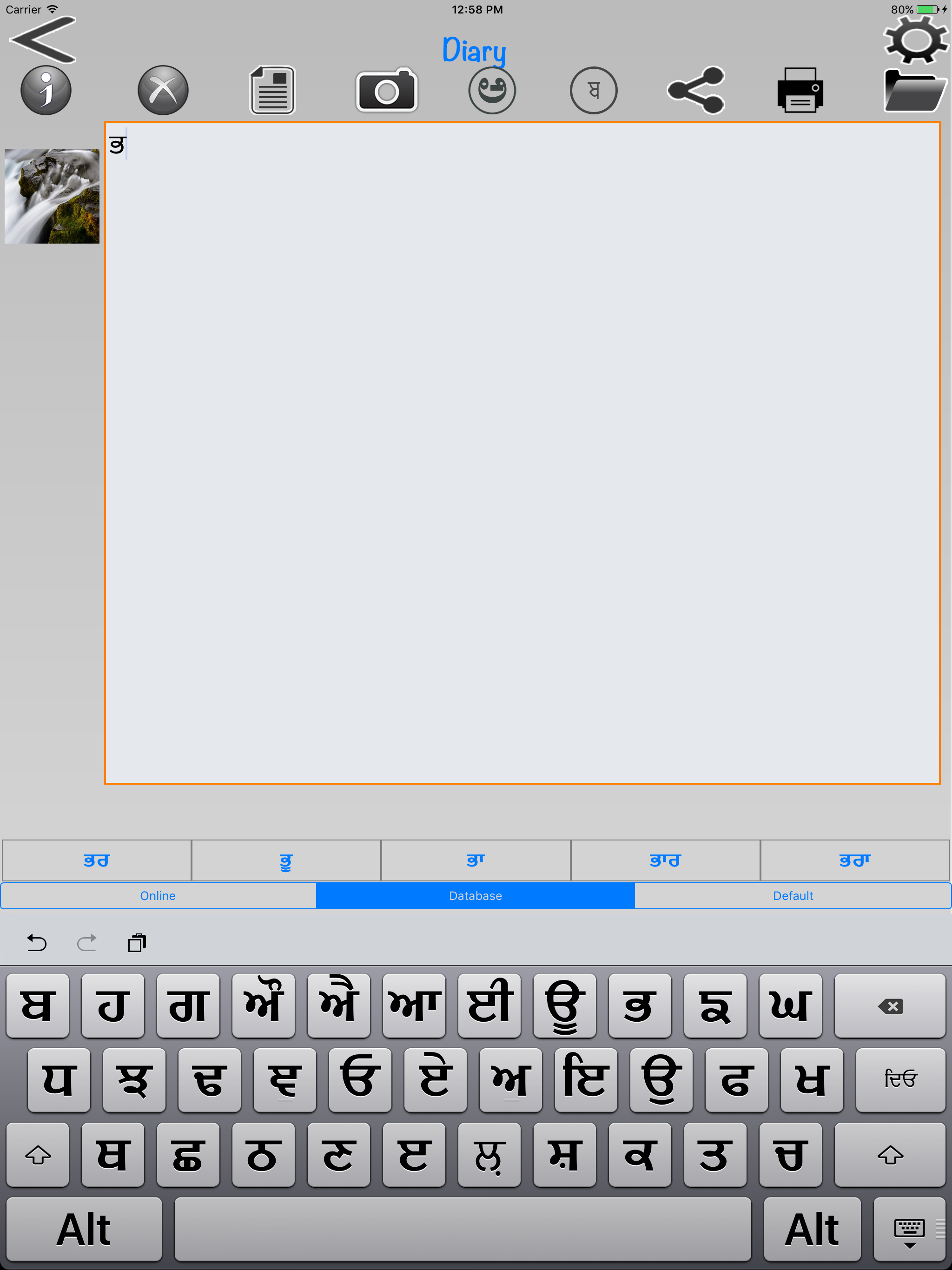Tap the ਊ key
952x1270 pixels.
tap(564, 1006)
